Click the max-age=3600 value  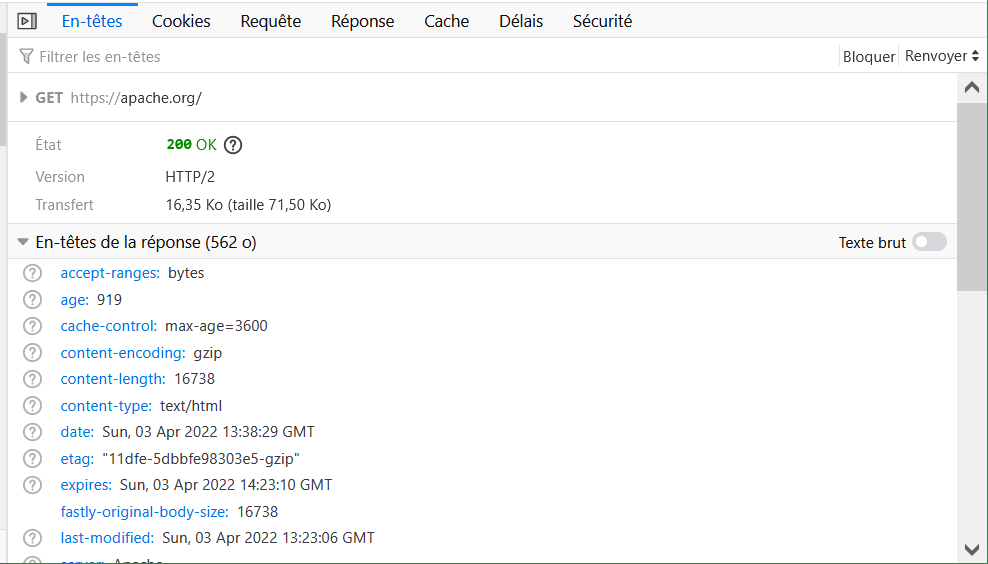[216, 326]
